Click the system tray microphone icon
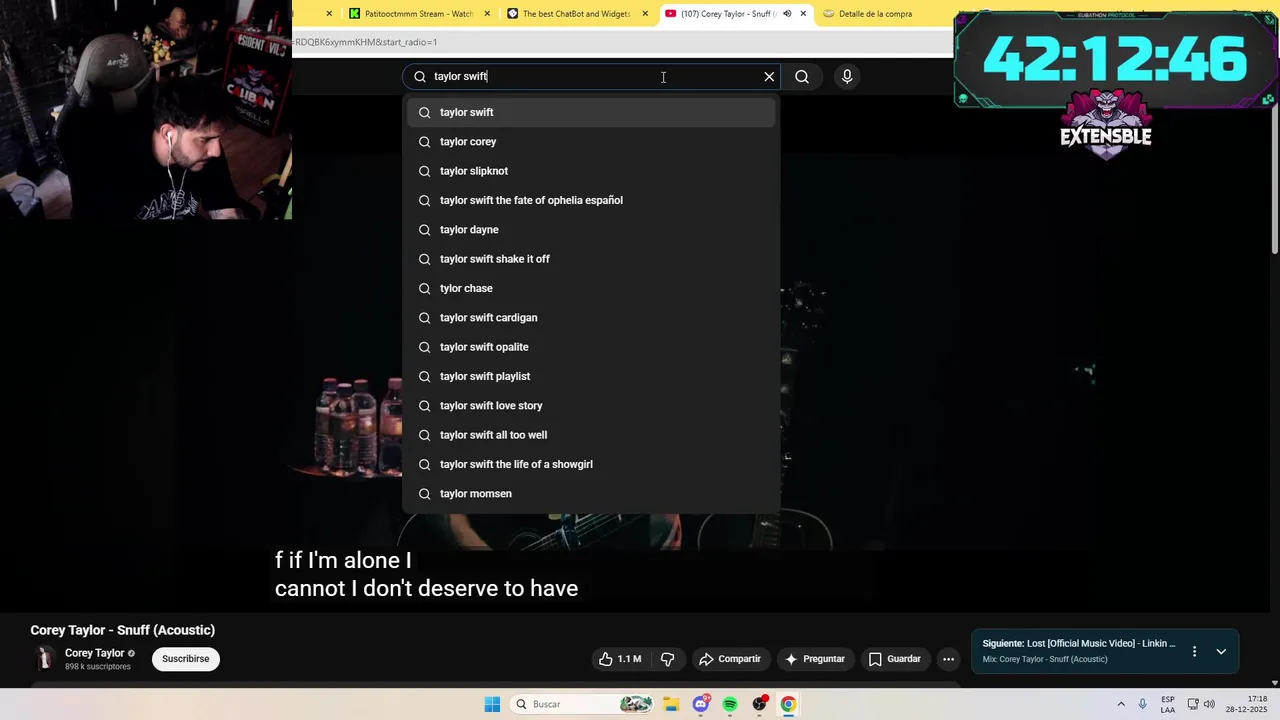 1143,704
